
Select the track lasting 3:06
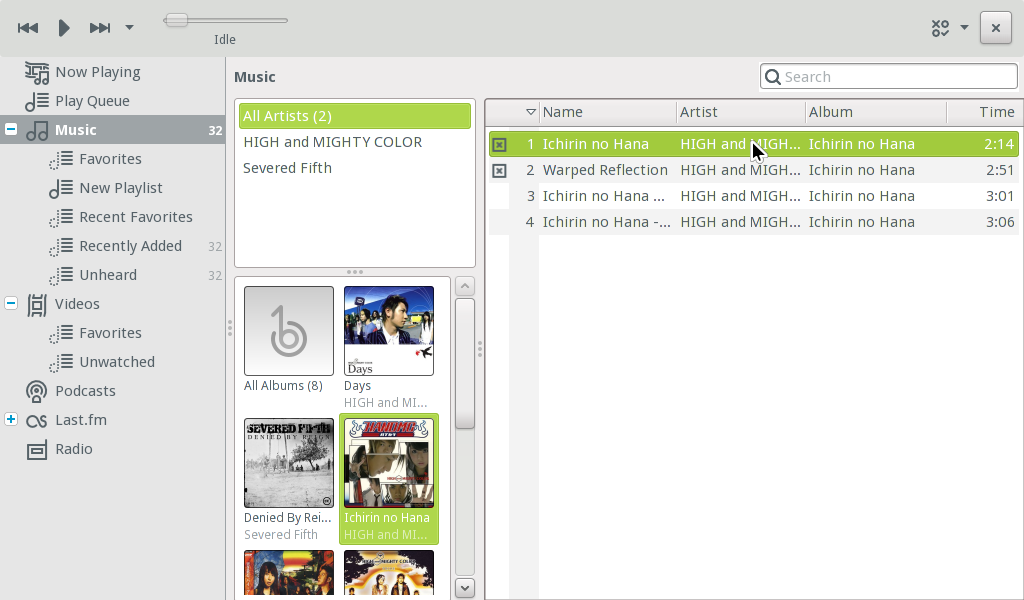754,223
